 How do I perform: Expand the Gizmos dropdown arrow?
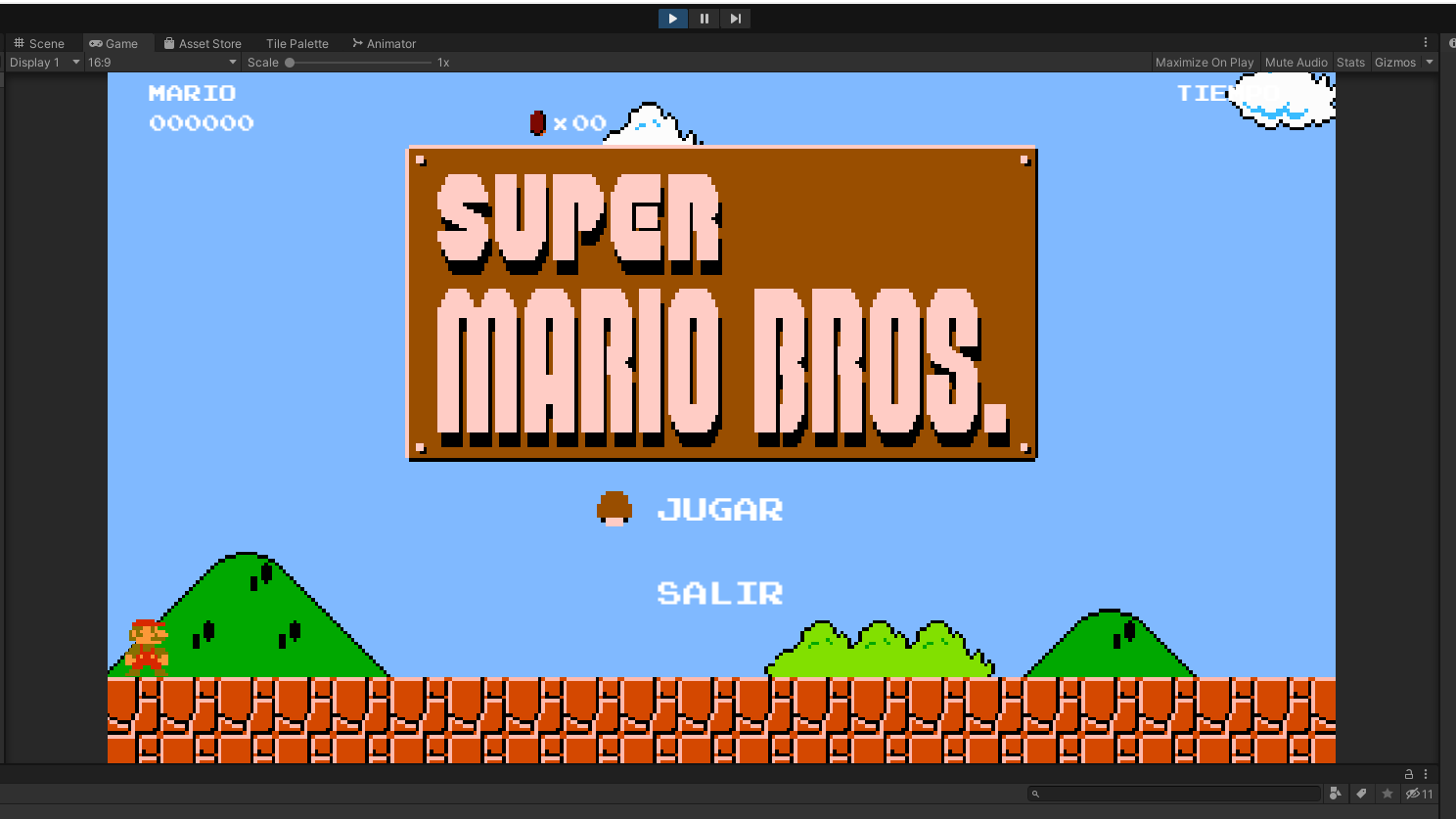(x=1430, y=62)
